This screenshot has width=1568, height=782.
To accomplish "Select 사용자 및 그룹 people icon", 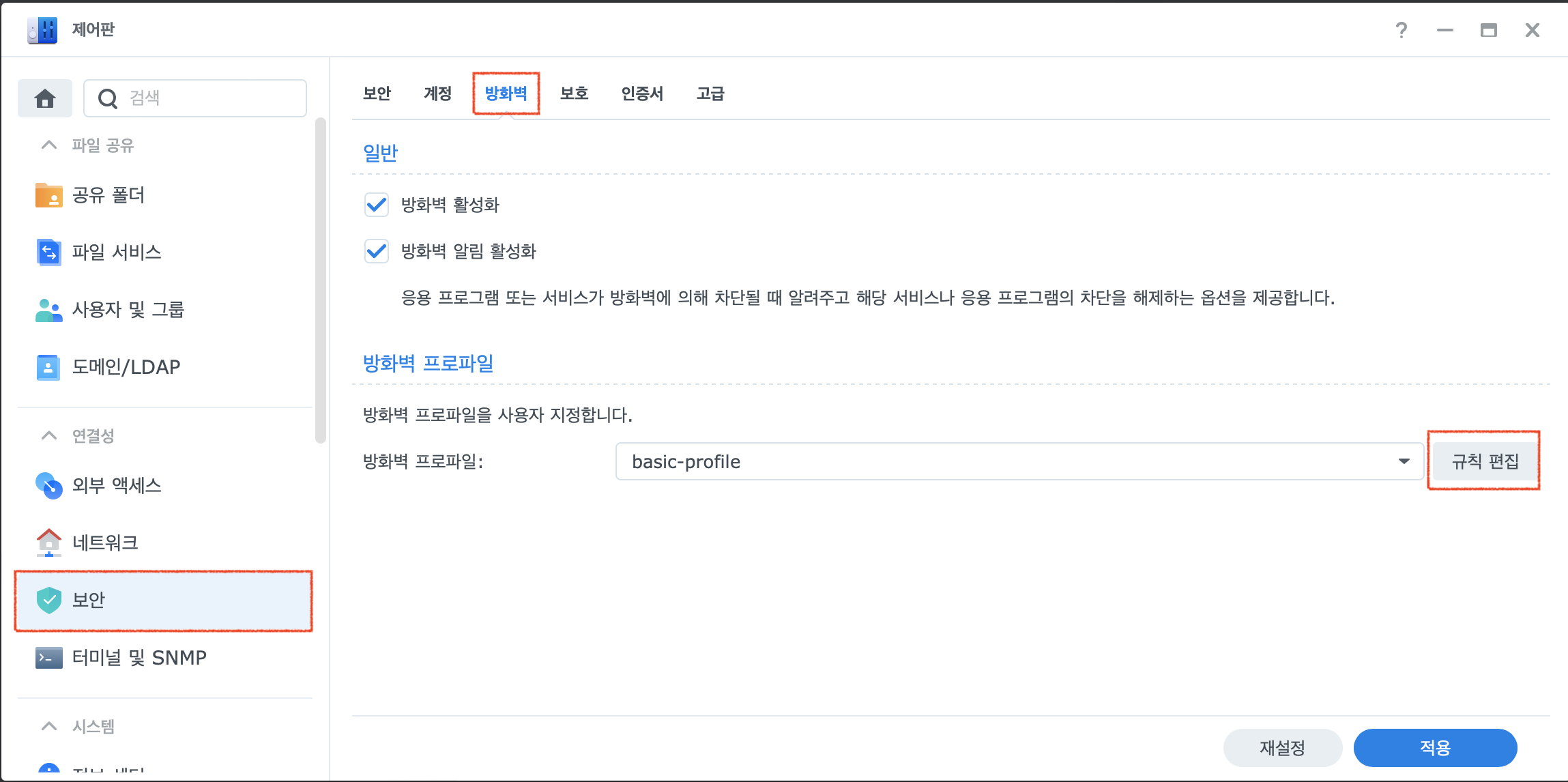I will [48, 310].
